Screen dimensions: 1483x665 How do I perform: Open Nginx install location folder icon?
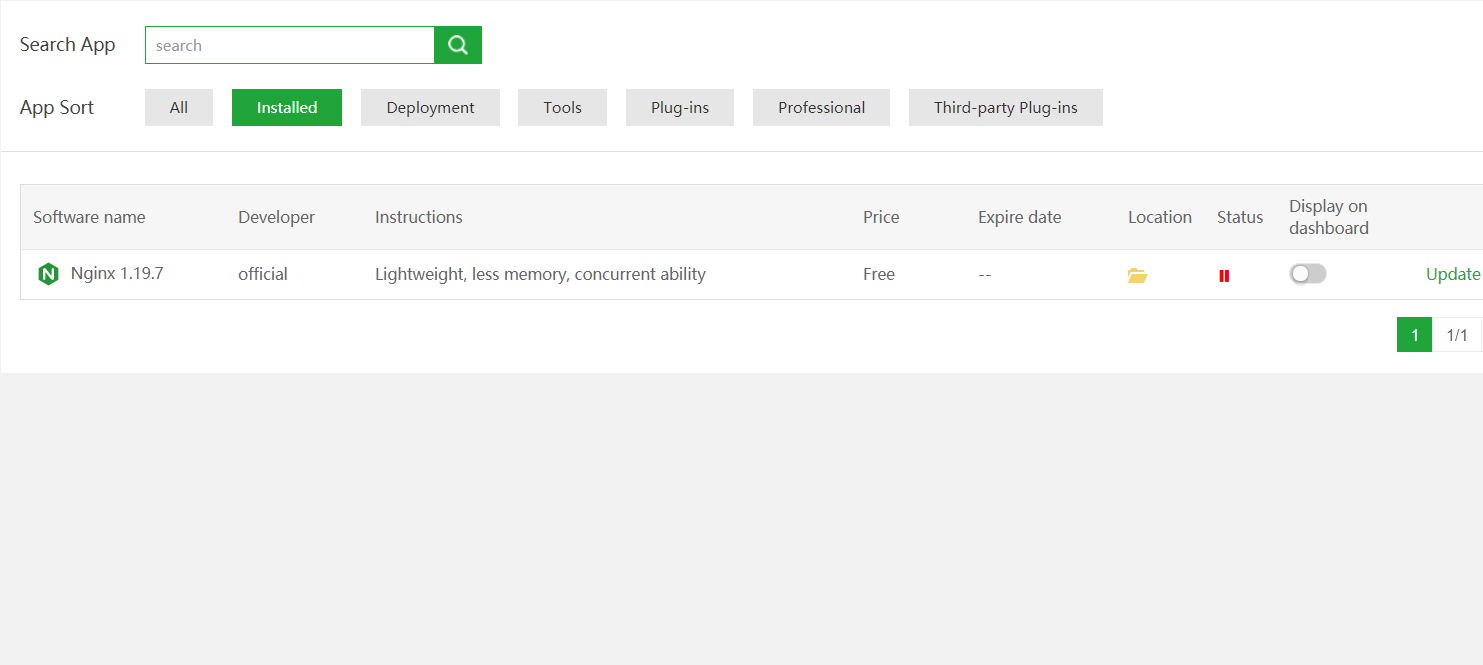[x=1137, y=275]
